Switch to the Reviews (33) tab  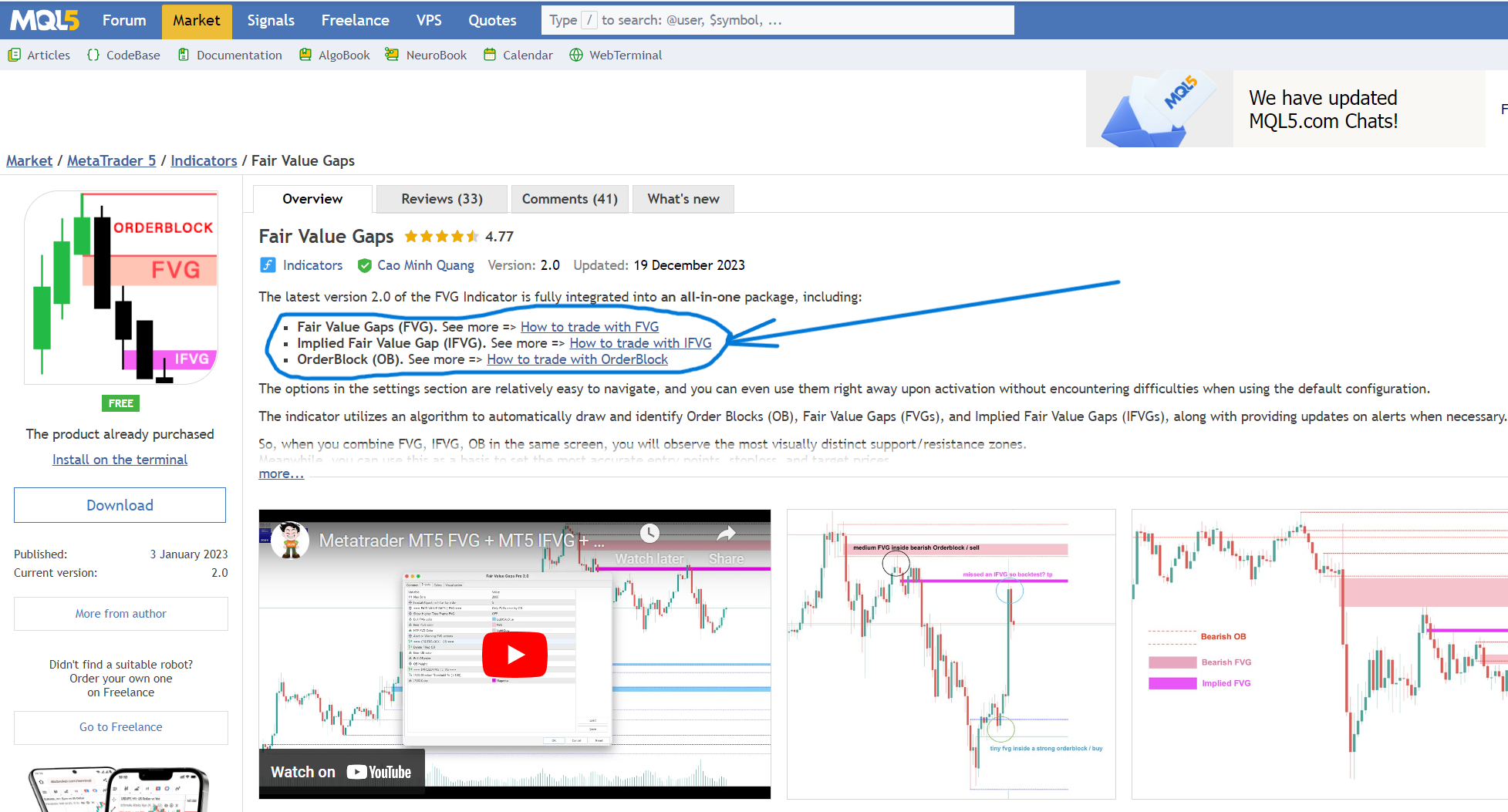tap(442, 199)
